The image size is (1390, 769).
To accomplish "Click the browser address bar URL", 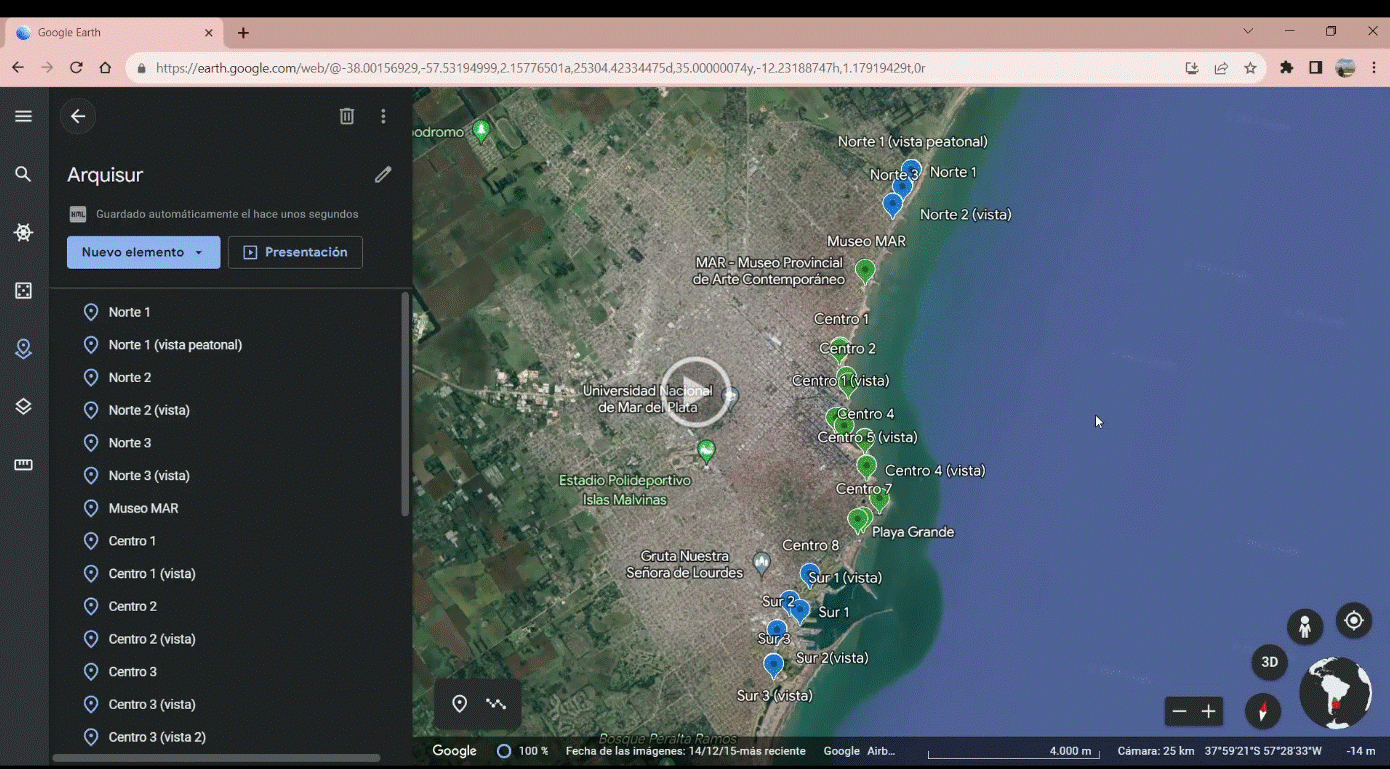I will pyautogui.click(x=540, y=68).
